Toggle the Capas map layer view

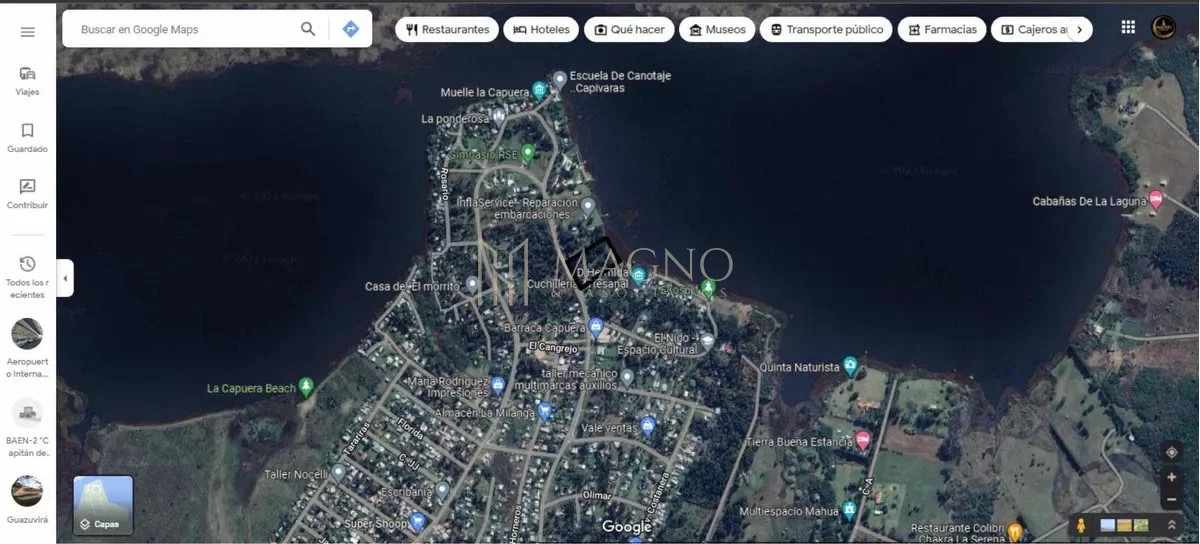[103, 505]
